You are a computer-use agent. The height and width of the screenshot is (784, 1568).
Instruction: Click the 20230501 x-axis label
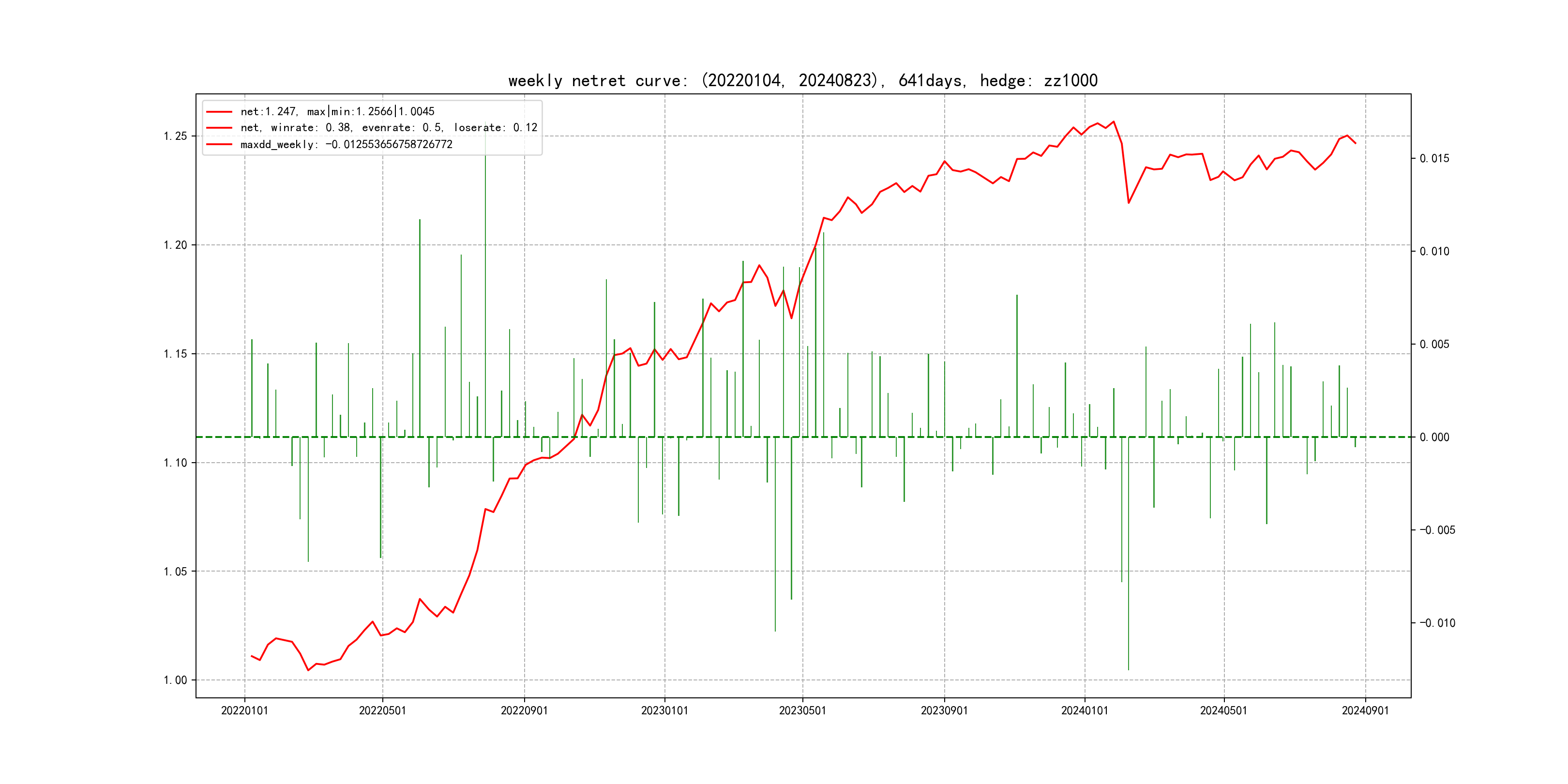click(x=802, y=711)
